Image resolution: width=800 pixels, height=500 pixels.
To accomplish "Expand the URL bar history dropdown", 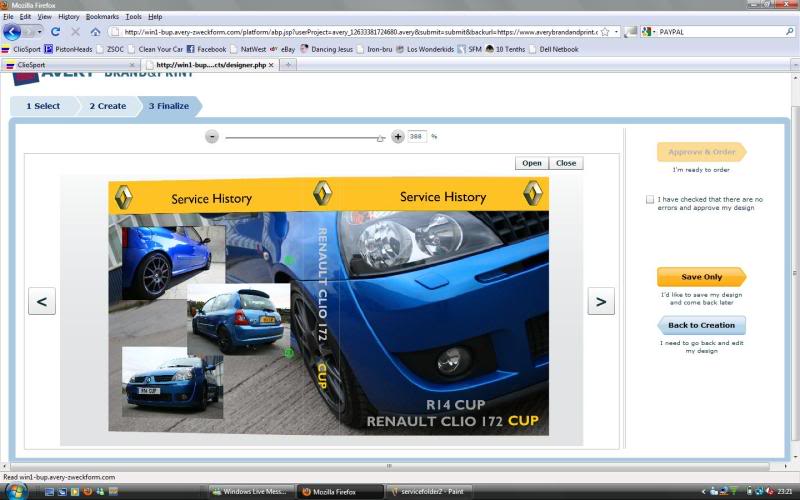I will [x=617, y=32].
